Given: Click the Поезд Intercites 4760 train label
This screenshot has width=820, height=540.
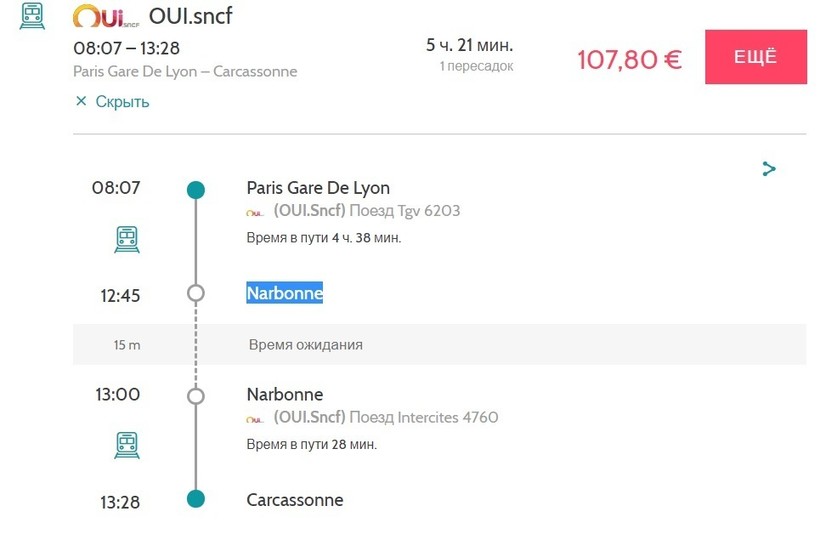Looking at the screenshot, I should click(424, 418).
